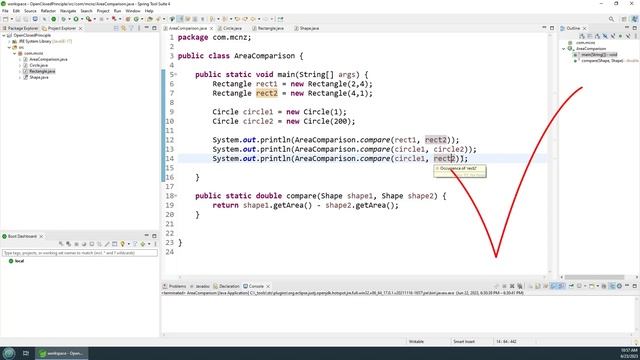Click the Boot Dashboard tag filter text field

(x=80, y=253)
